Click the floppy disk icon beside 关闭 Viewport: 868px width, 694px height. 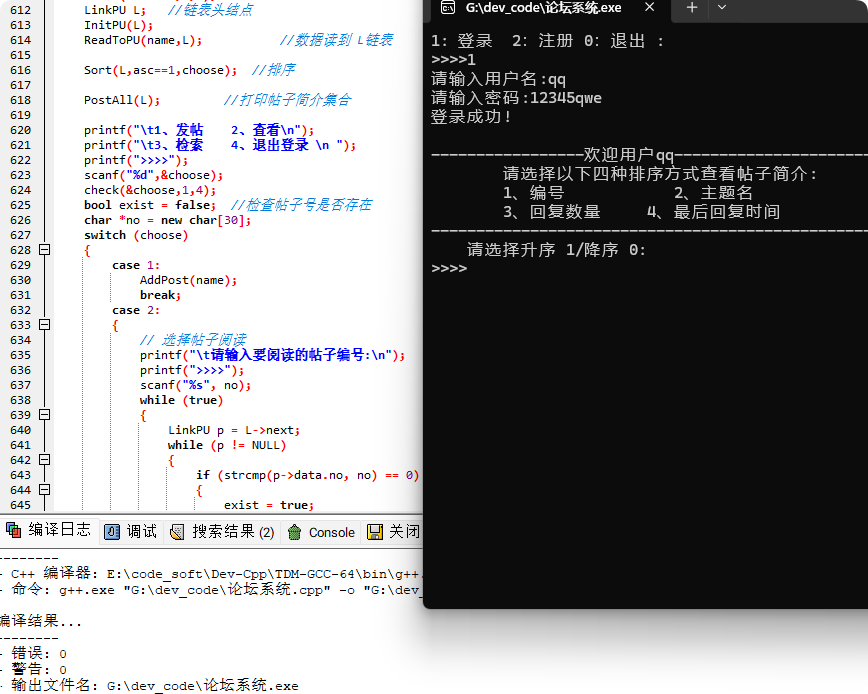pyautogui.click(x=375, y=532)
